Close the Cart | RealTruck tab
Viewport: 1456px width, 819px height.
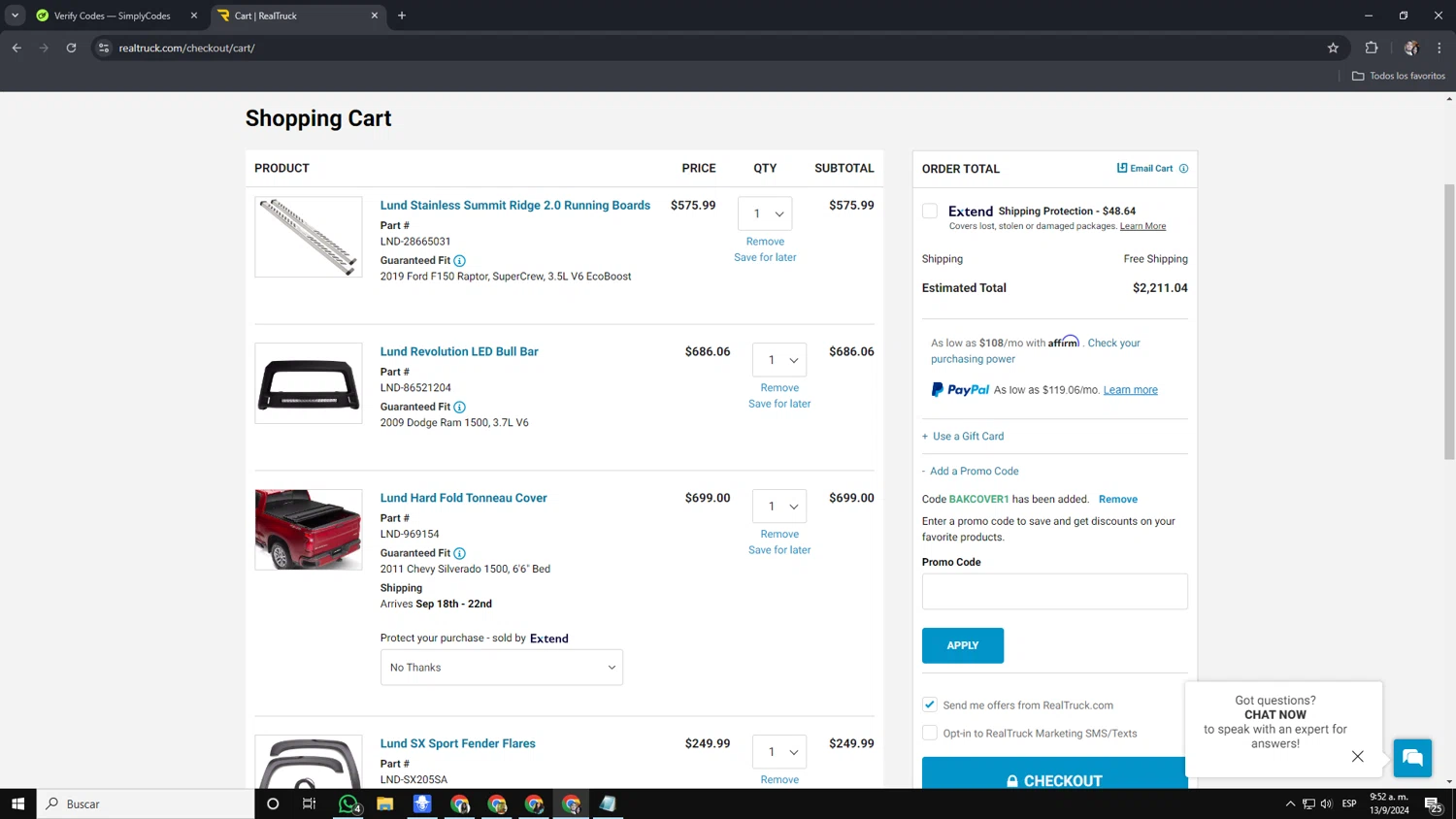click(375, 16)
